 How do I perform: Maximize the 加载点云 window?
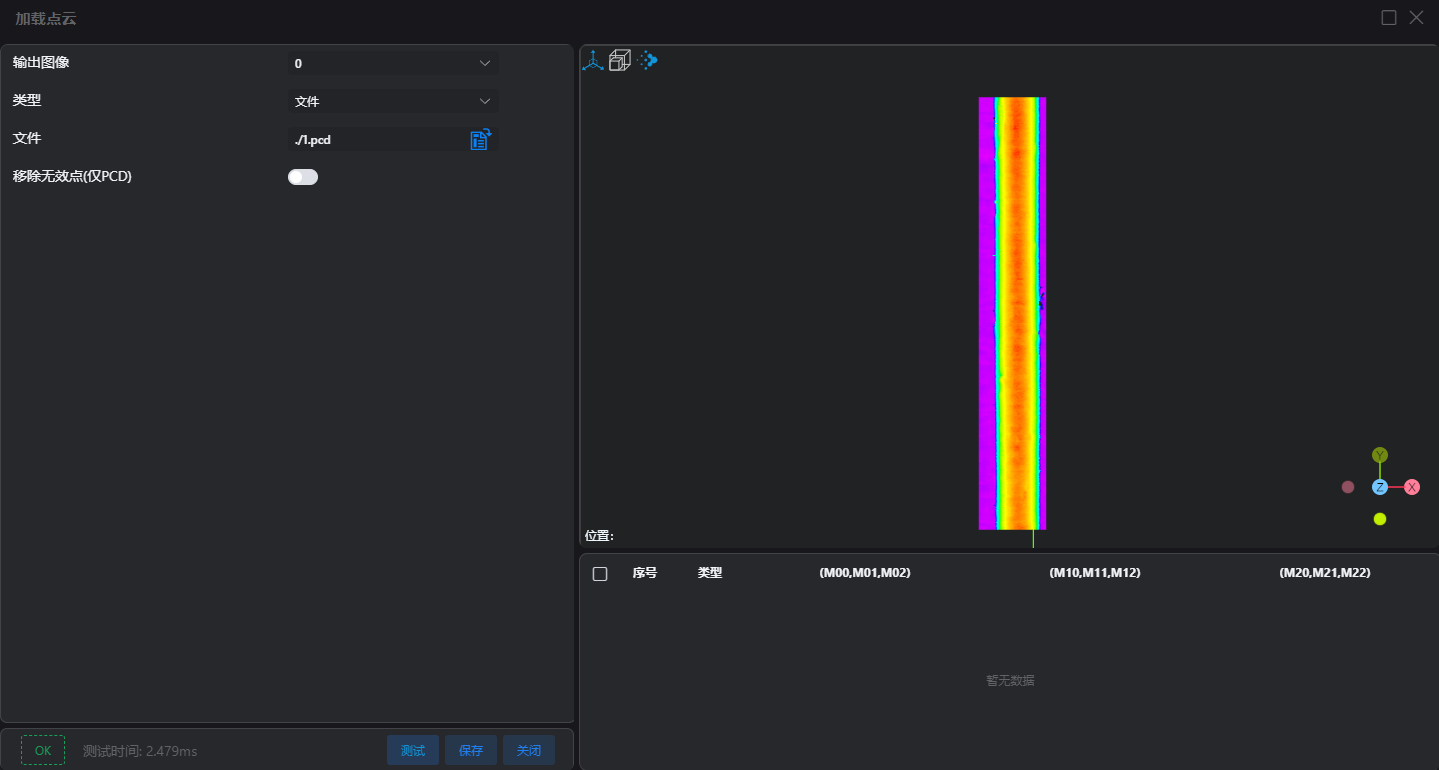click(x=1389, y=17)
